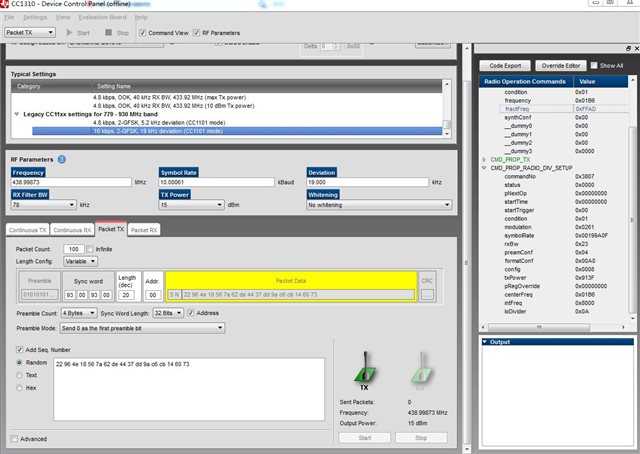Image resolution: width=640 pixels, height=454 pixels.
Task: Open the Packet TX mode dropdown
Action: [x=30, y=32]
